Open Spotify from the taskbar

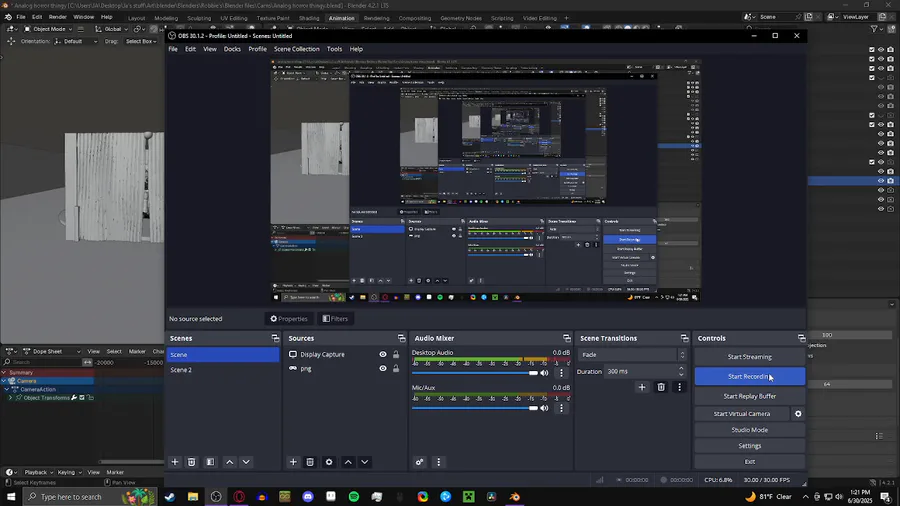[x=354, y=497]
